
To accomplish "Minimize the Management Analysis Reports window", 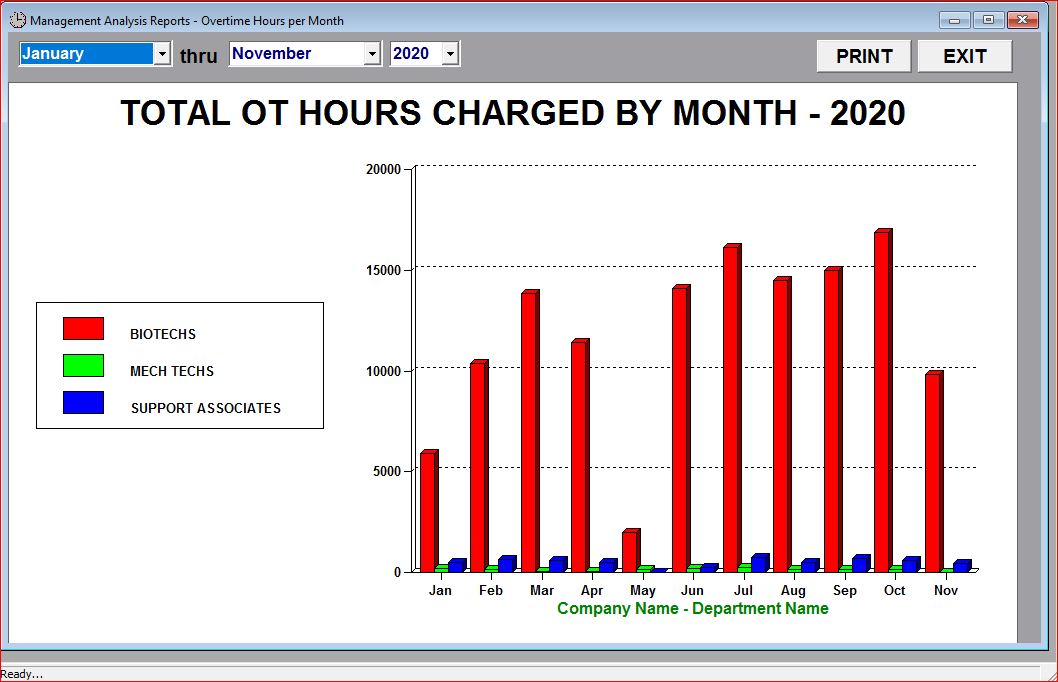I will tap(954, 20).
